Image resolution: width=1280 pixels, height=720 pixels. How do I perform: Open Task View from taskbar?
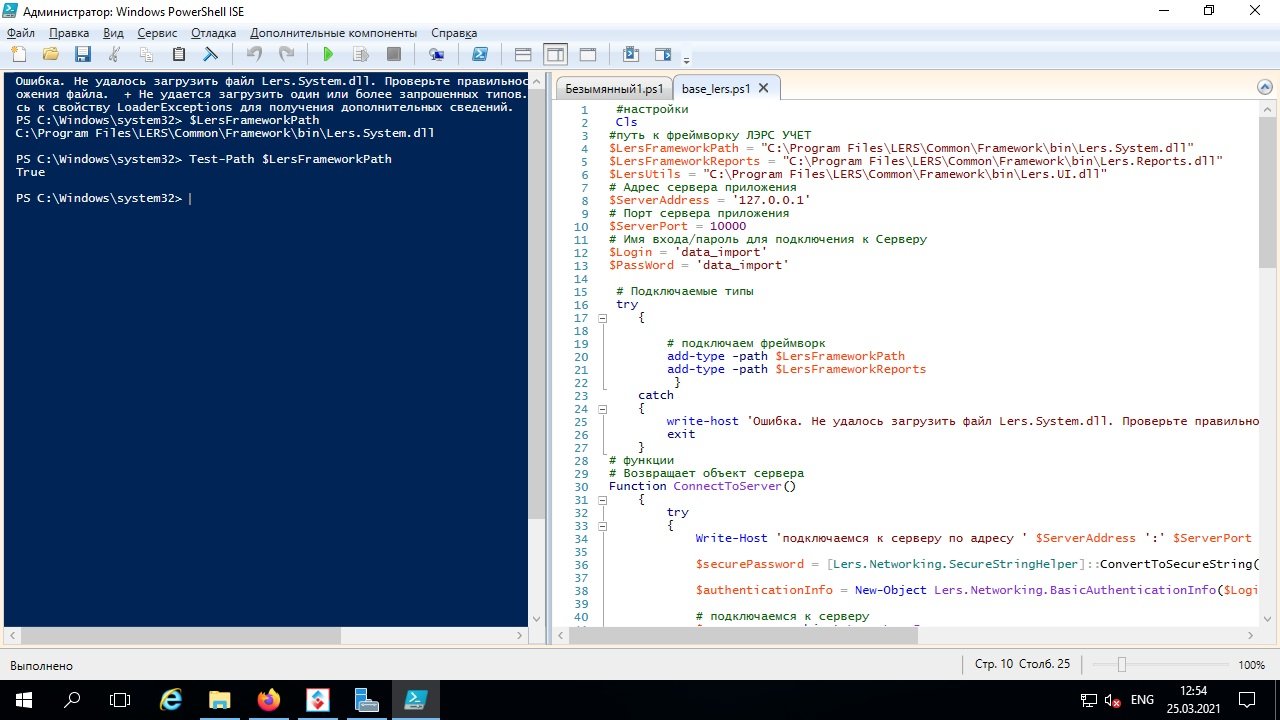(x=120, y=700)
